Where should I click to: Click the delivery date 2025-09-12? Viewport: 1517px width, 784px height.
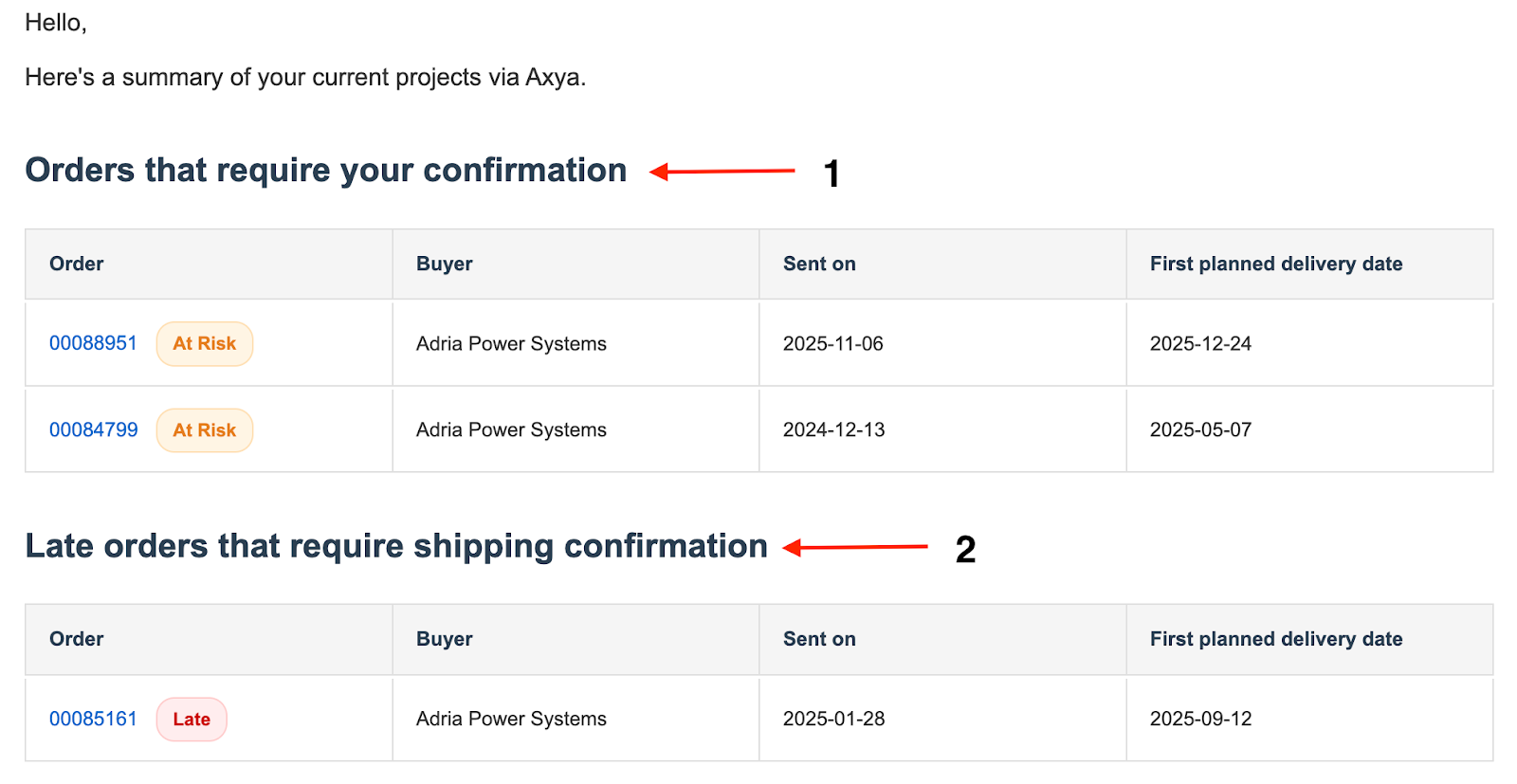point(1200,719)
